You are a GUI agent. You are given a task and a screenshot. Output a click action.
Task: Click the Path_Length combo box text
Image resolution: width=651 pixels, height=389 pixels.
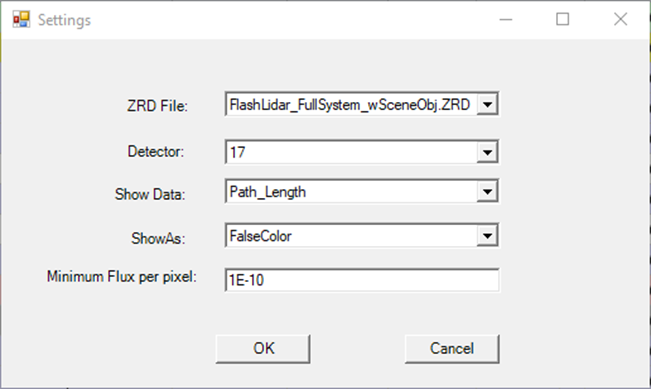[x=268, y=192]
